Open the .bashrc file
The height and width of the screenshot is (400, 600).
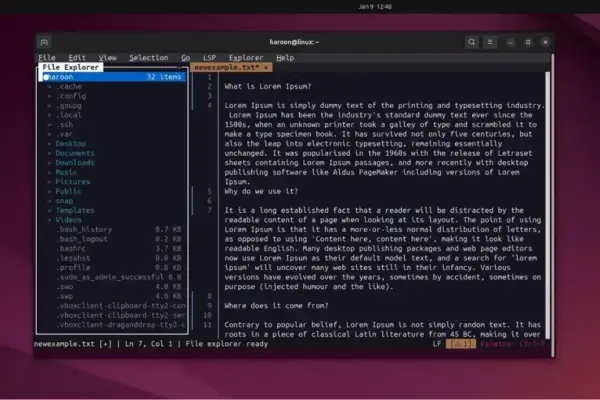70,249
